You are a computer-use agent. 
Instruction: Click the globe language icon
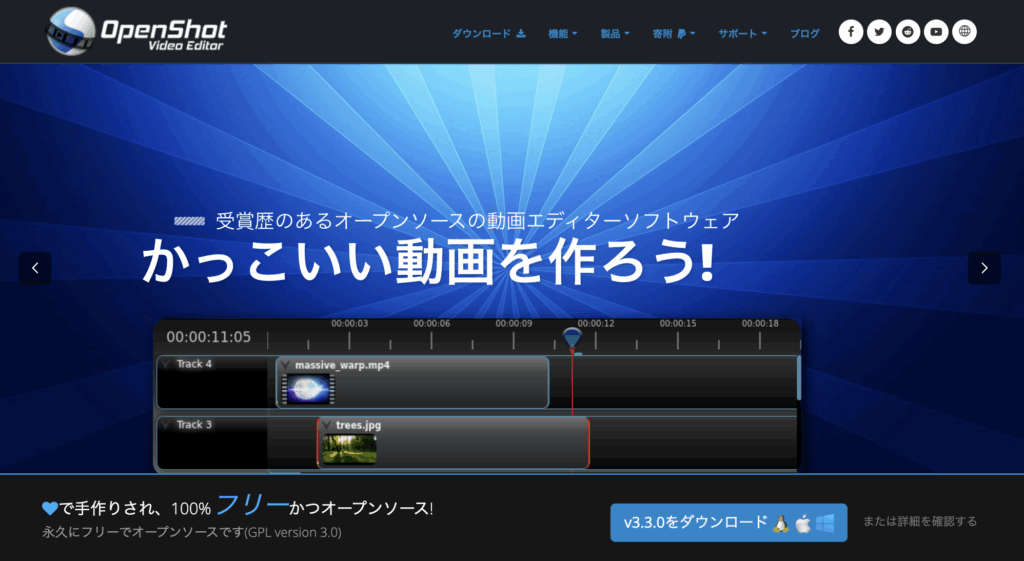point(964,33)
